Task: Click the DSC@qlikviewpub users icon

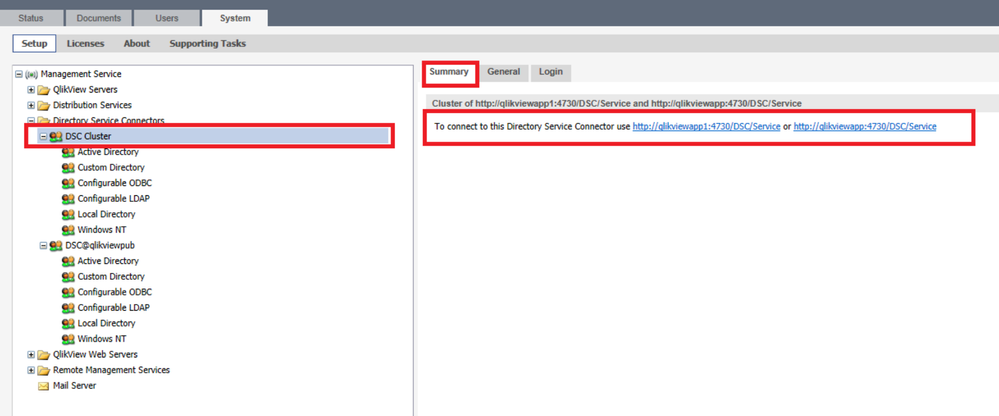Action: coord(56,245)
